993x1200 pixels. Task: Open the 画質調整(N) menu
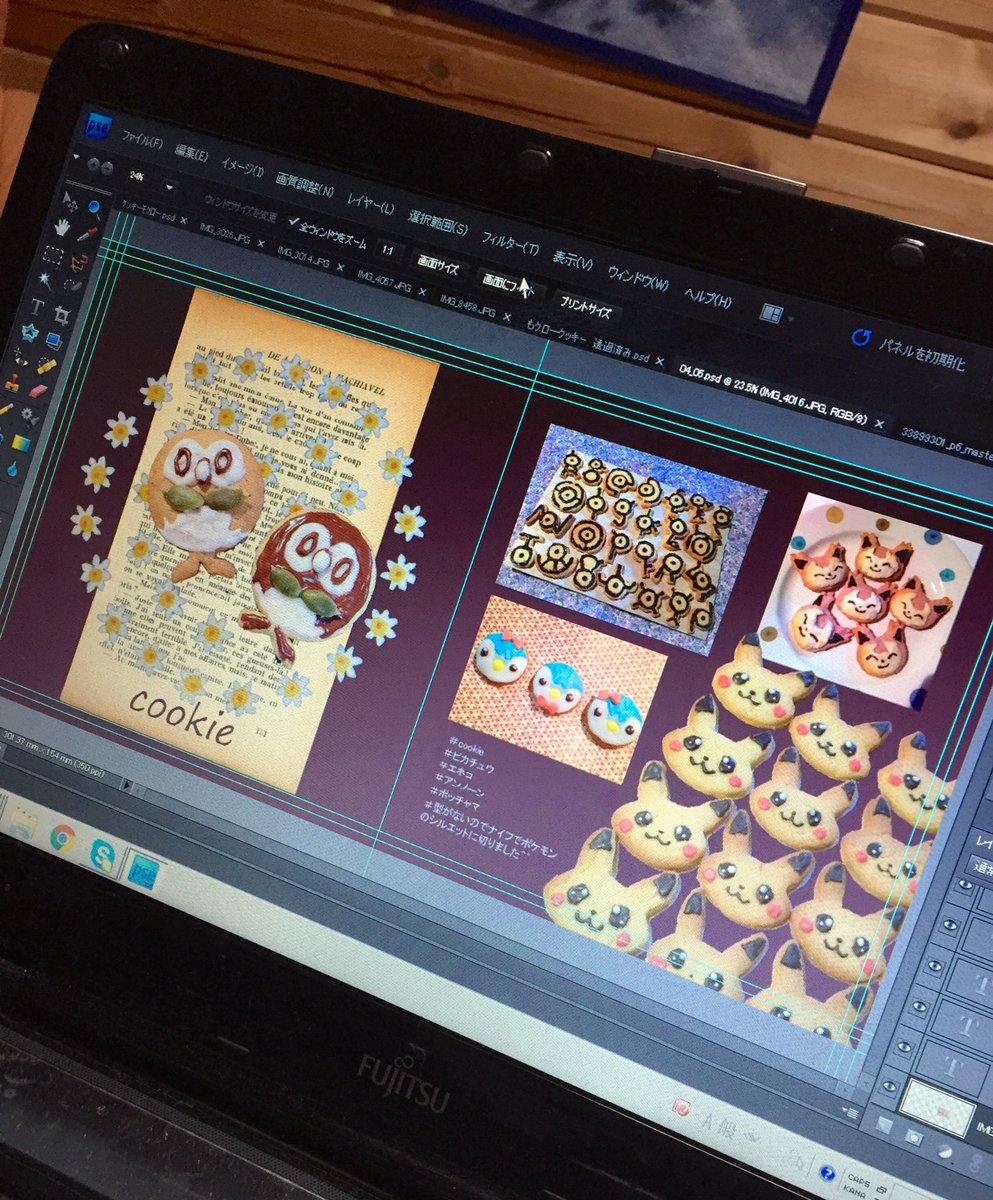point(305,188)
